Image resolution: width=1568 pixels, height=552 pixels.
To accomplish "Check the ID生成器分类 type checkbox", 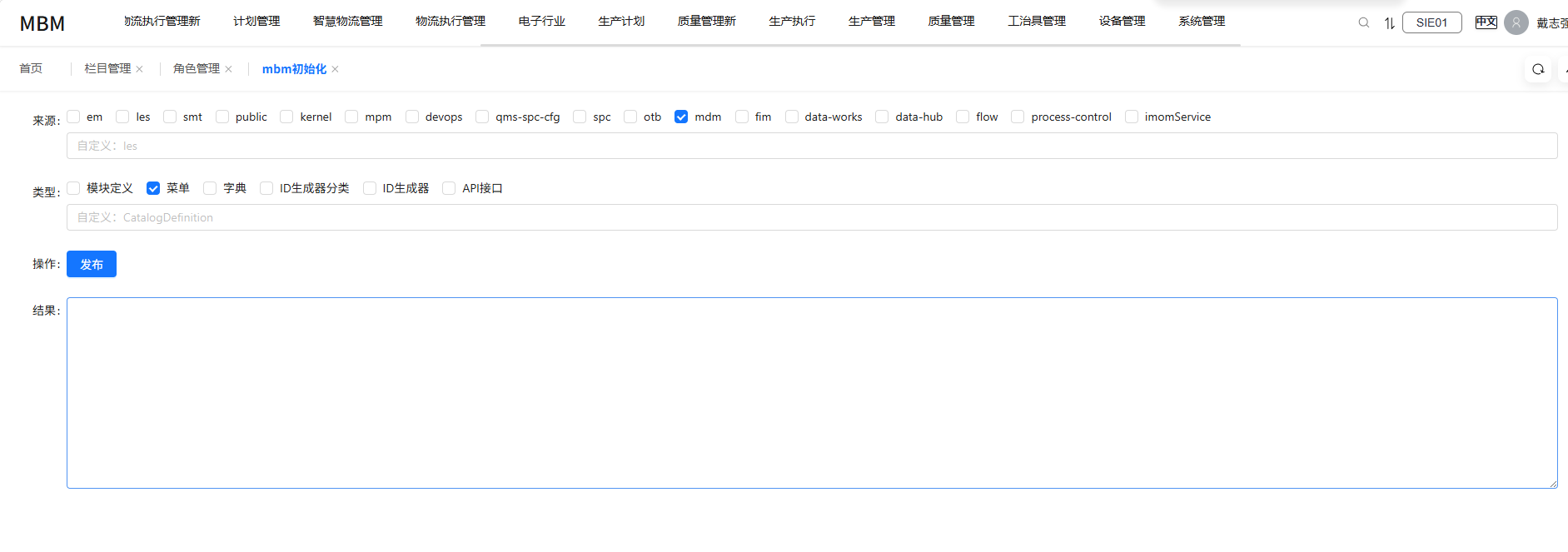I will click(x=266, y=188).
